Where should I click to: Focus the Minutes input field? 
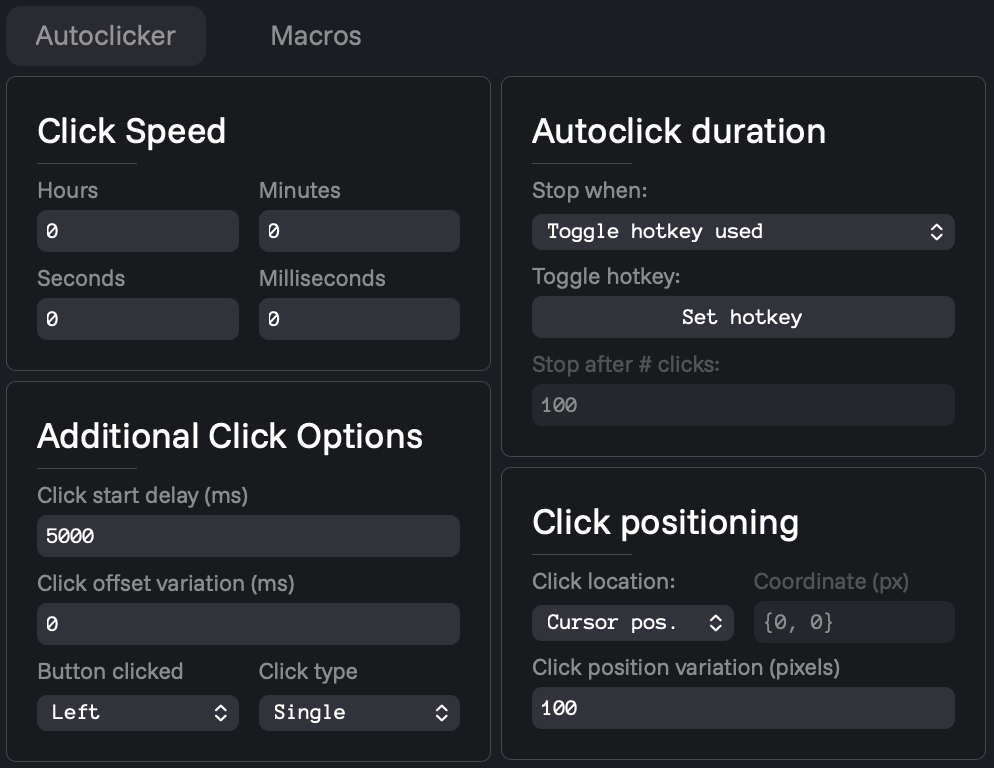click(359, 231)
